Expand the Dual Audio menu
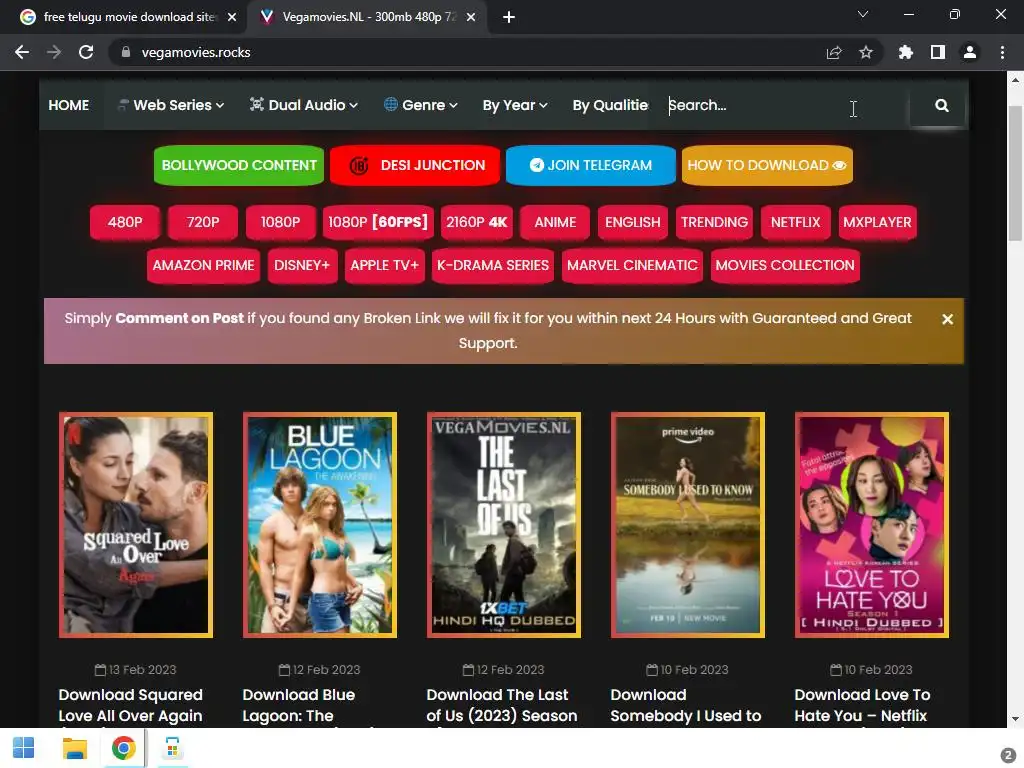1024x768 pixels. point(304,105)
